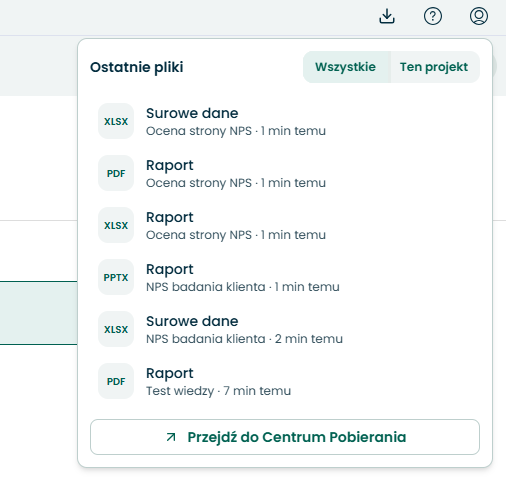This screenshot has height=490, width=506.
Task: Select XLSX Raport entry text under Ocena strony NPS
Action: [170, 217]
